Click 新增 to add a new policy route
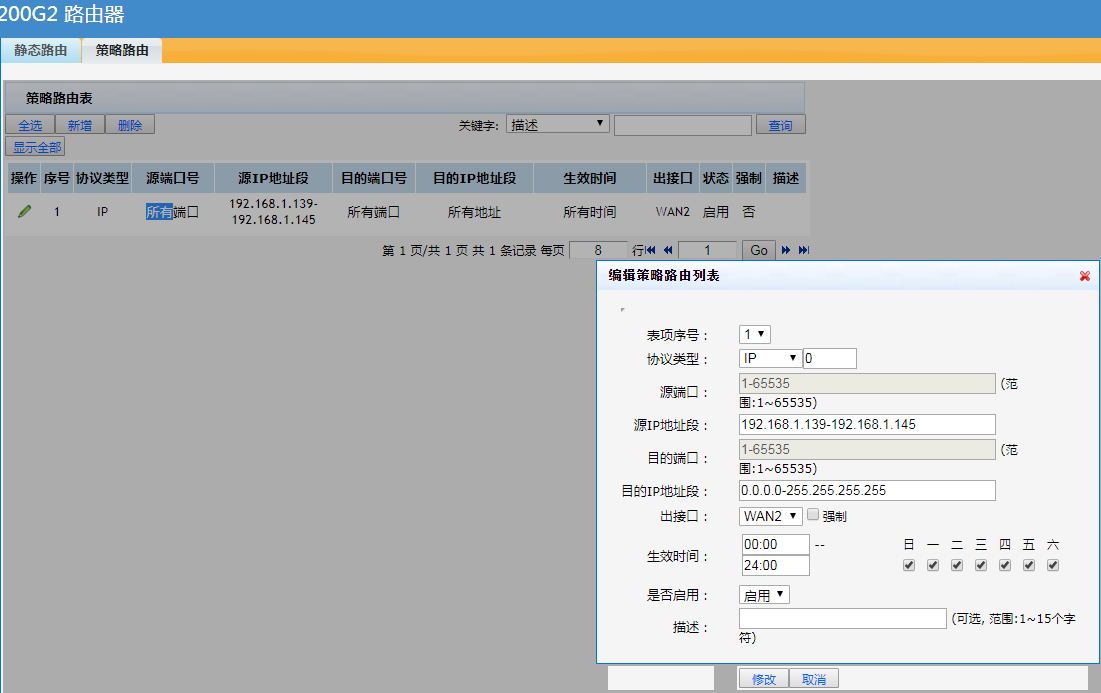Screen dimensions: 1101x693 coord(79,124)
